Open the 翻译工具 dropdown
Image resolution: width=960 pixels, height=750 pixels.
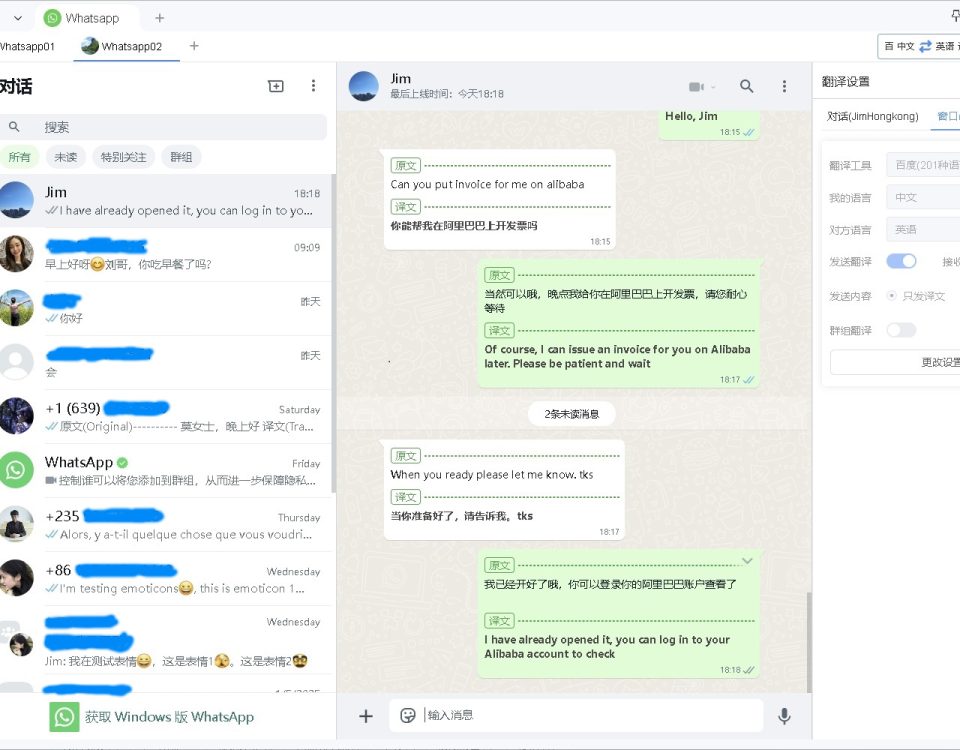click(x=923, y=165)
